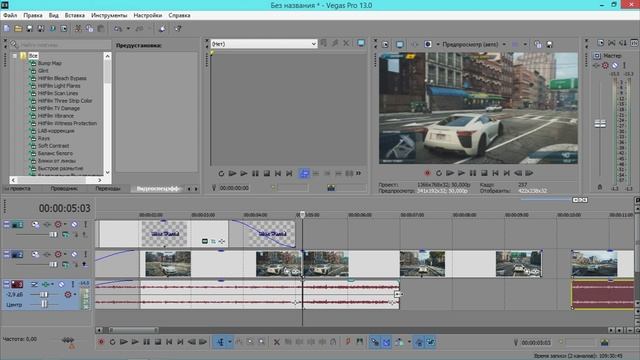Open Track Motion on video track 1
The image size is (640, 360).
tap(36, 224)
